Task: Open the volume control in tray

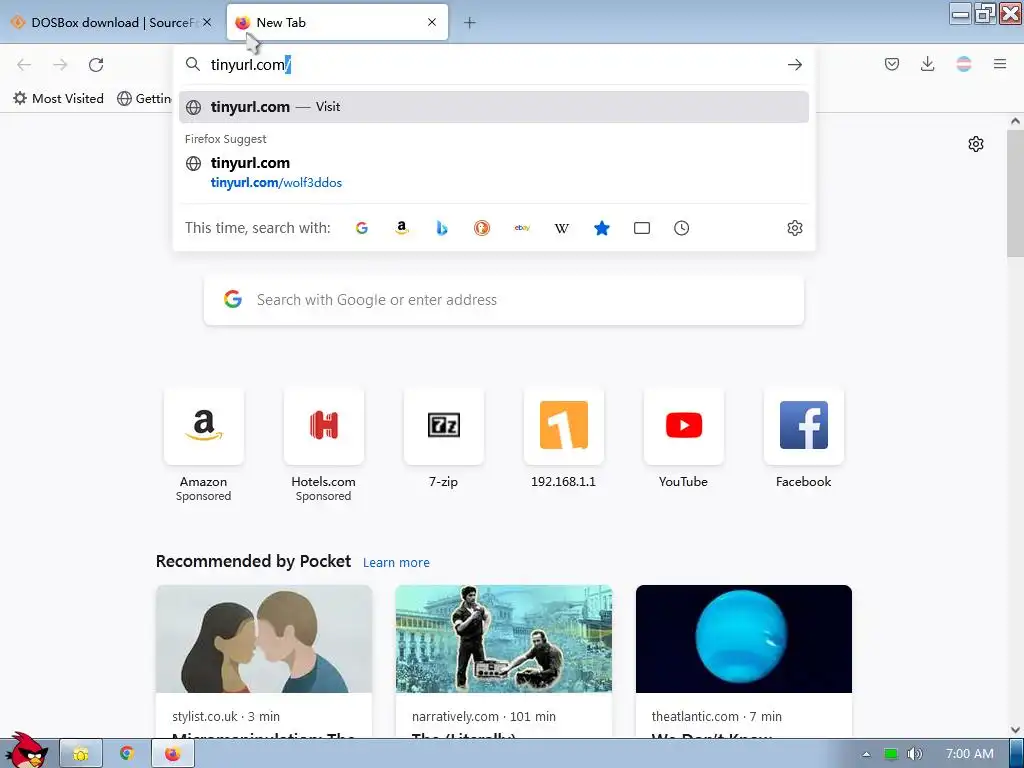Action: (x=915, y=754)
